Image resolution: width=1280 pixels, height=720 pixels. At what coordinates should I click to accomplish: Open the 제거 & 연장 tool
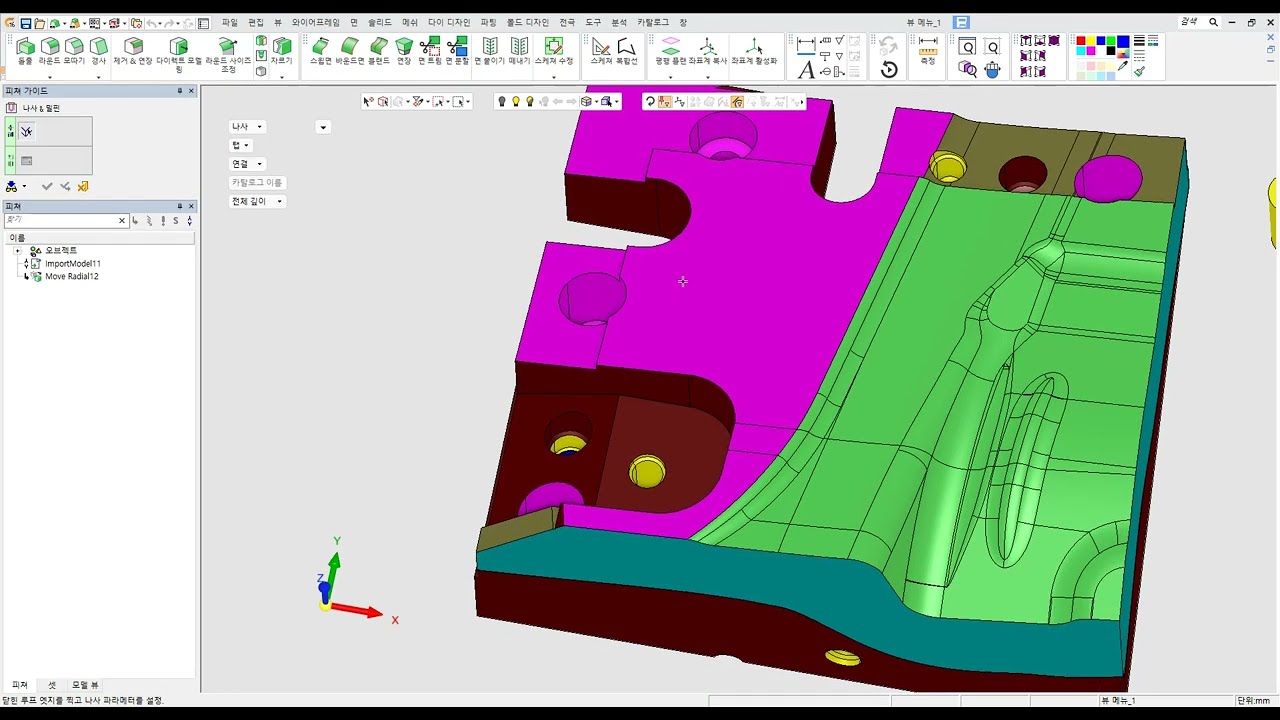click(x=133, y=52)
